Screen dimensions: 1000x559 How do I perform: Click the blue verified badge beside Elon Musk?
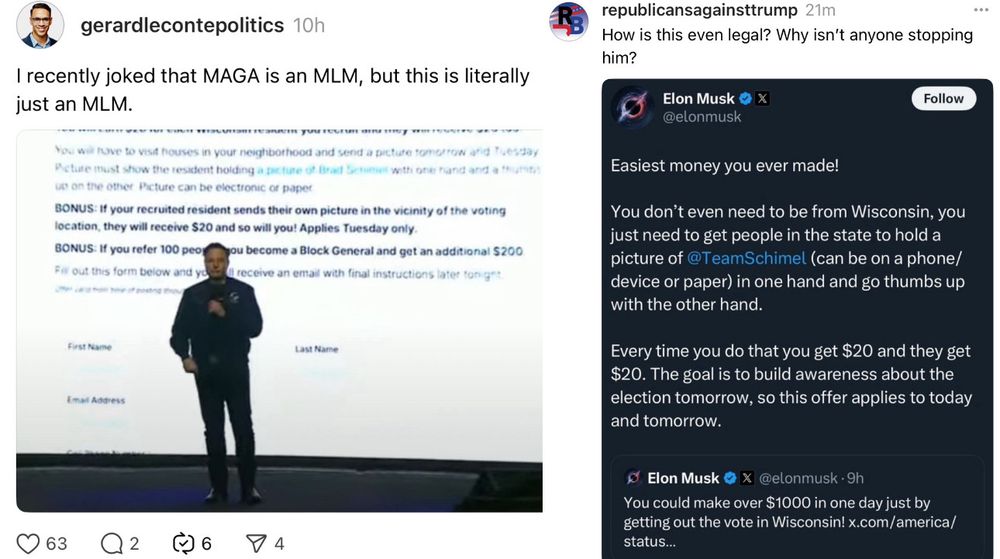[745, 99]
